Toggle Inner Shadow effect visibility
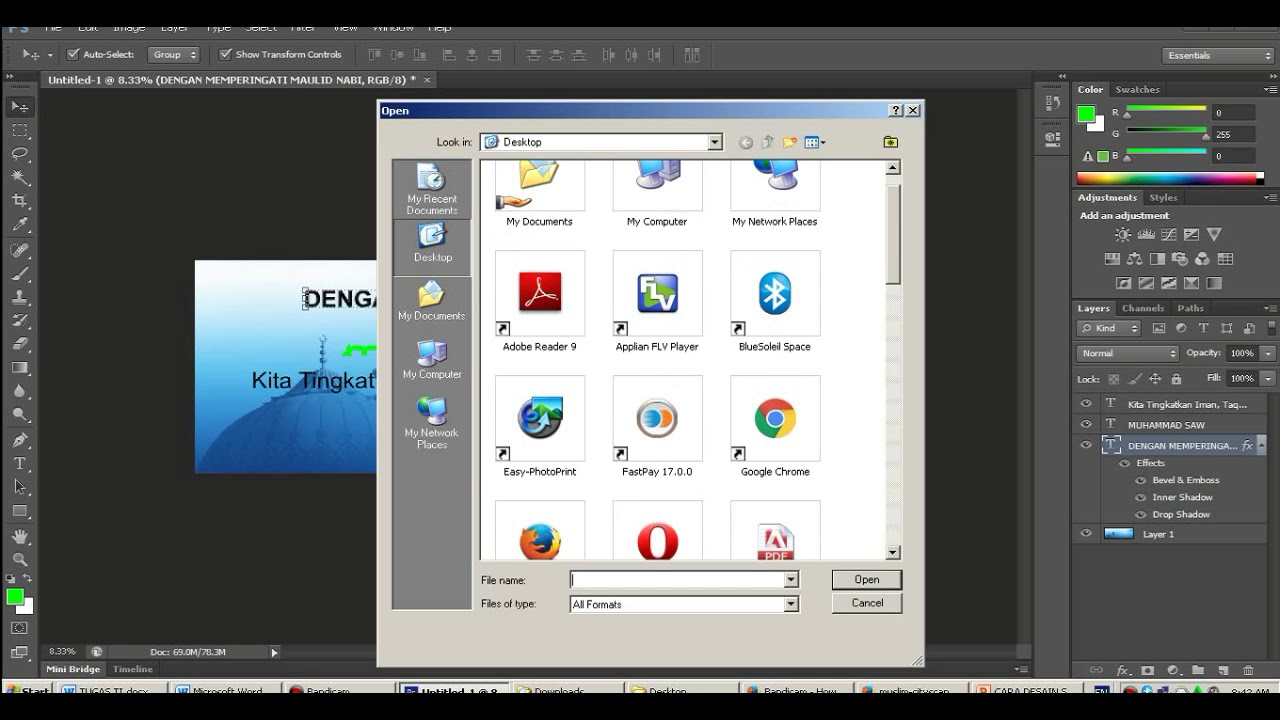The height and width of the screenshot is (720, 1280). click(1141, 497)
